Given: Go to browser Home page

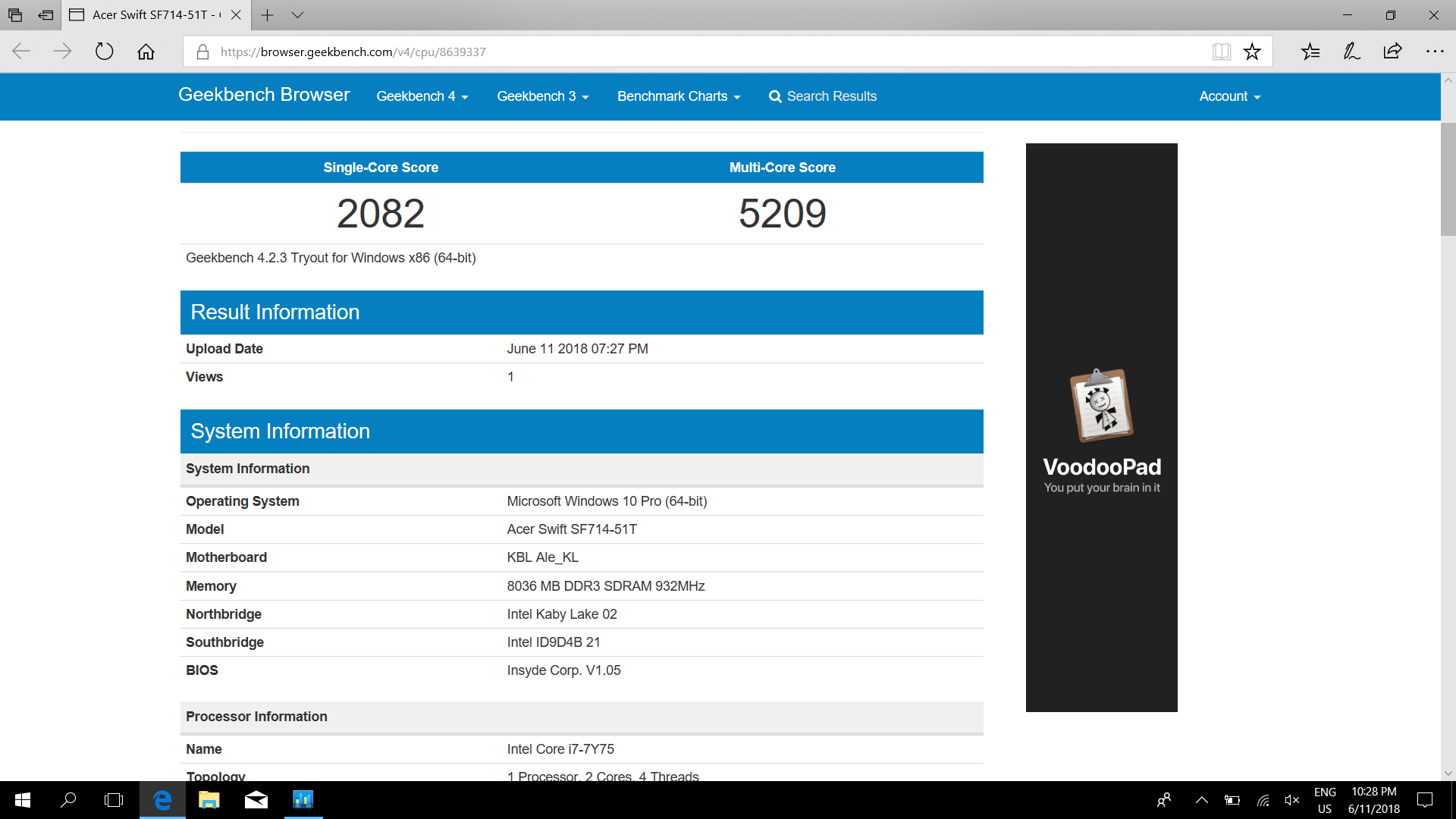Looking at the screenshot, I should [146, 52].
